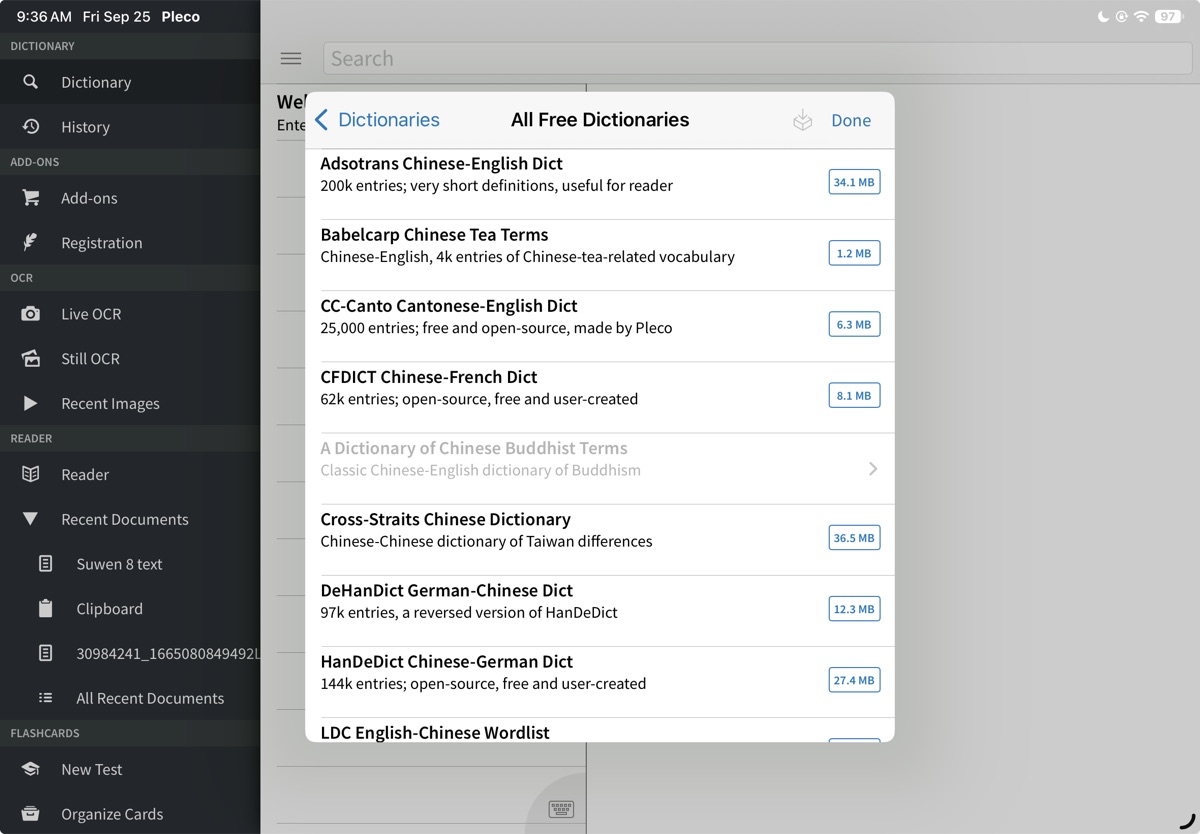Click the All Recent Documents list icon
This screenshot has width=1200, height=834.
click(x=46, y=698)
